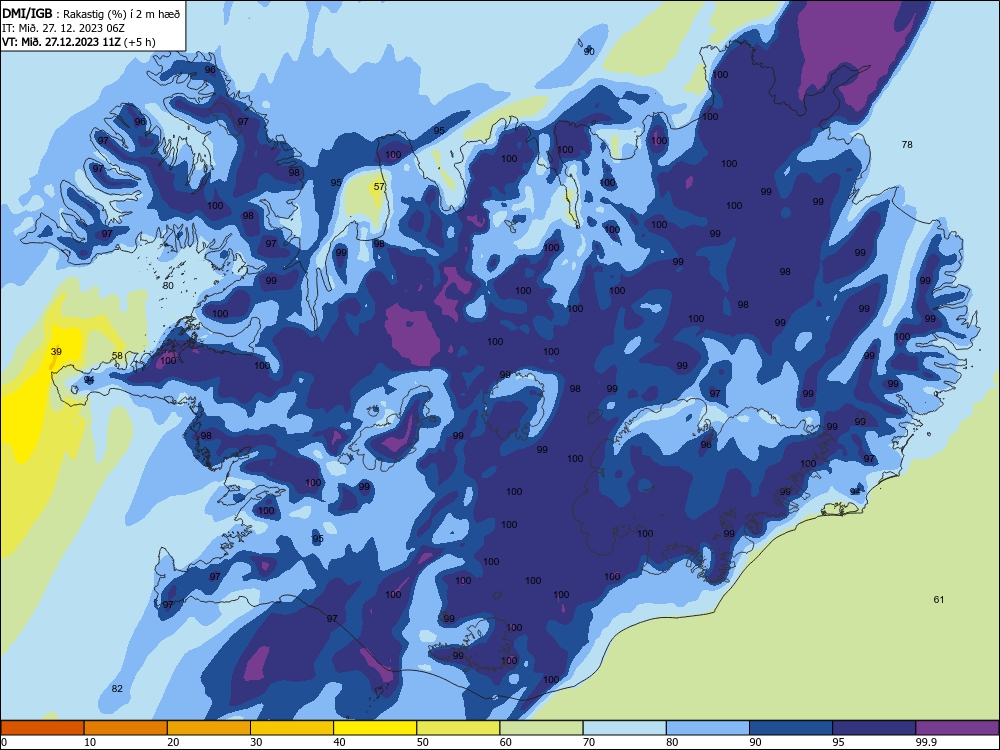
Task: Click the map value 61 over the southeast sea
Action: [939, 599]
